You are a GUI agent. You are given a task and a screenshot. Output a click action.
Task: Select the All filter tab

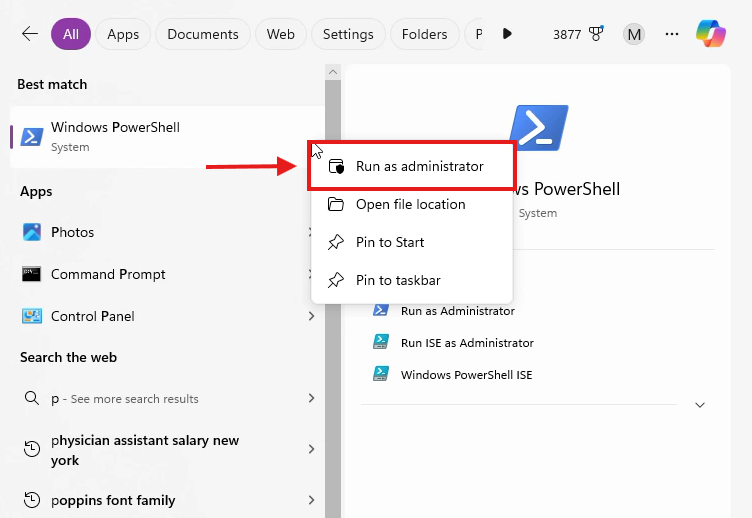[71, 34]
